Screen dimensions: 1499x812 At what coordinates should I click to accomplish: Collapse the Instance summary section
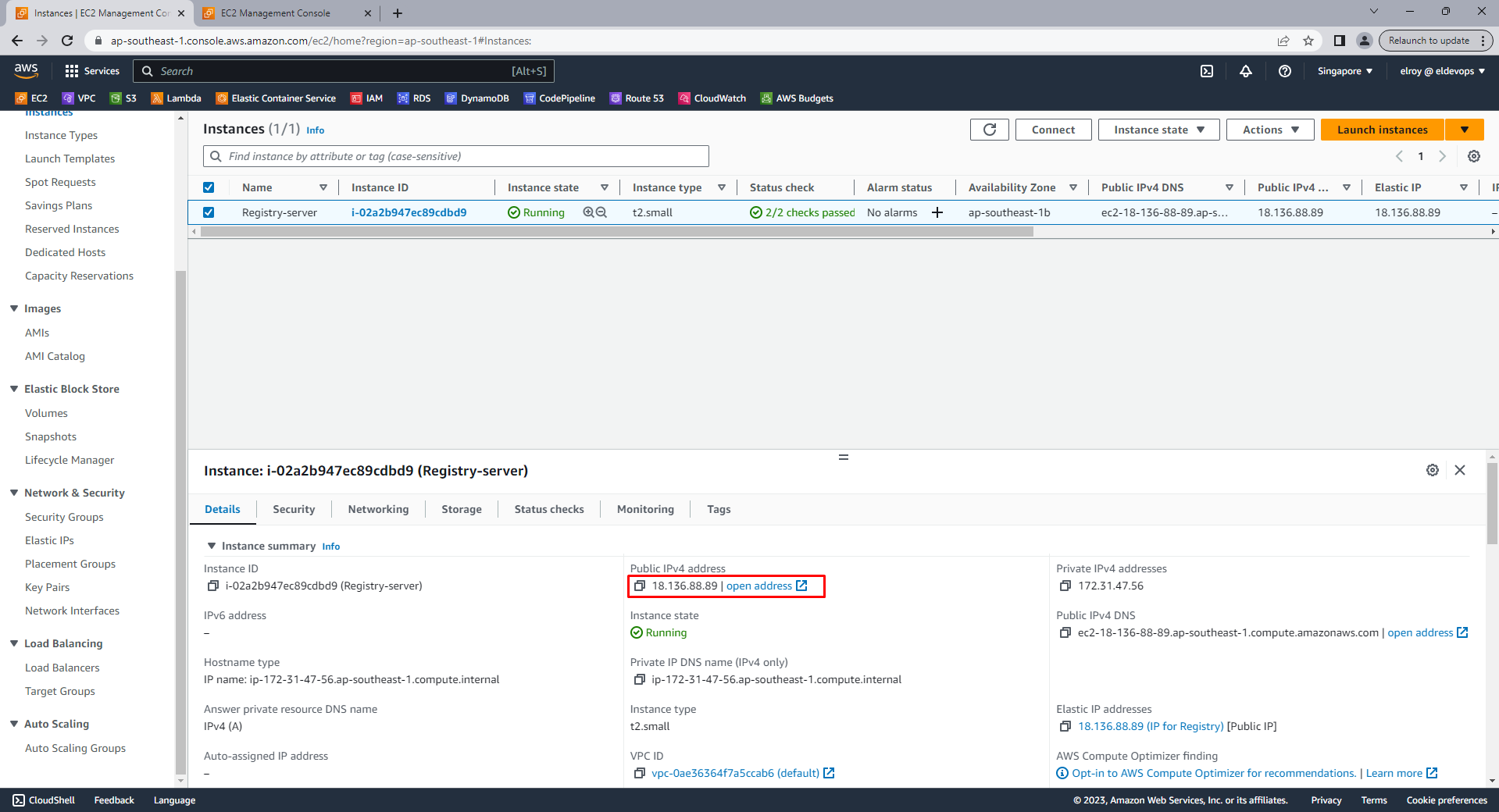click(212, 546)
